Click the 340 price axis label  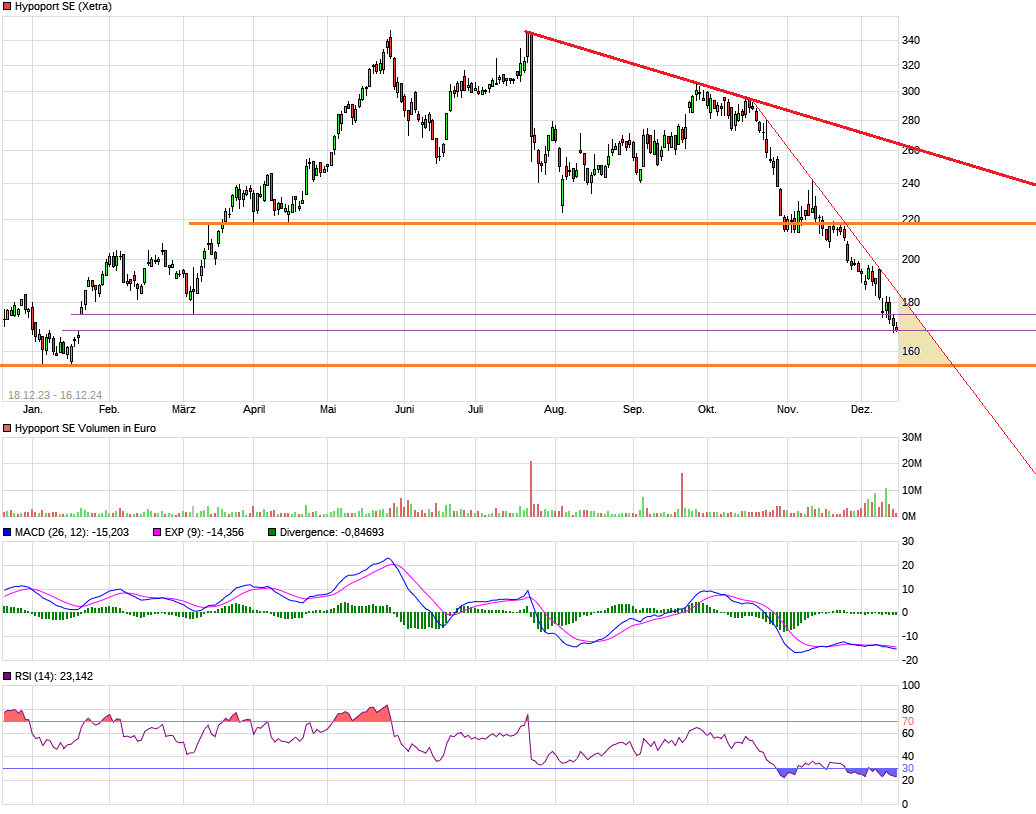coord(911,40)
